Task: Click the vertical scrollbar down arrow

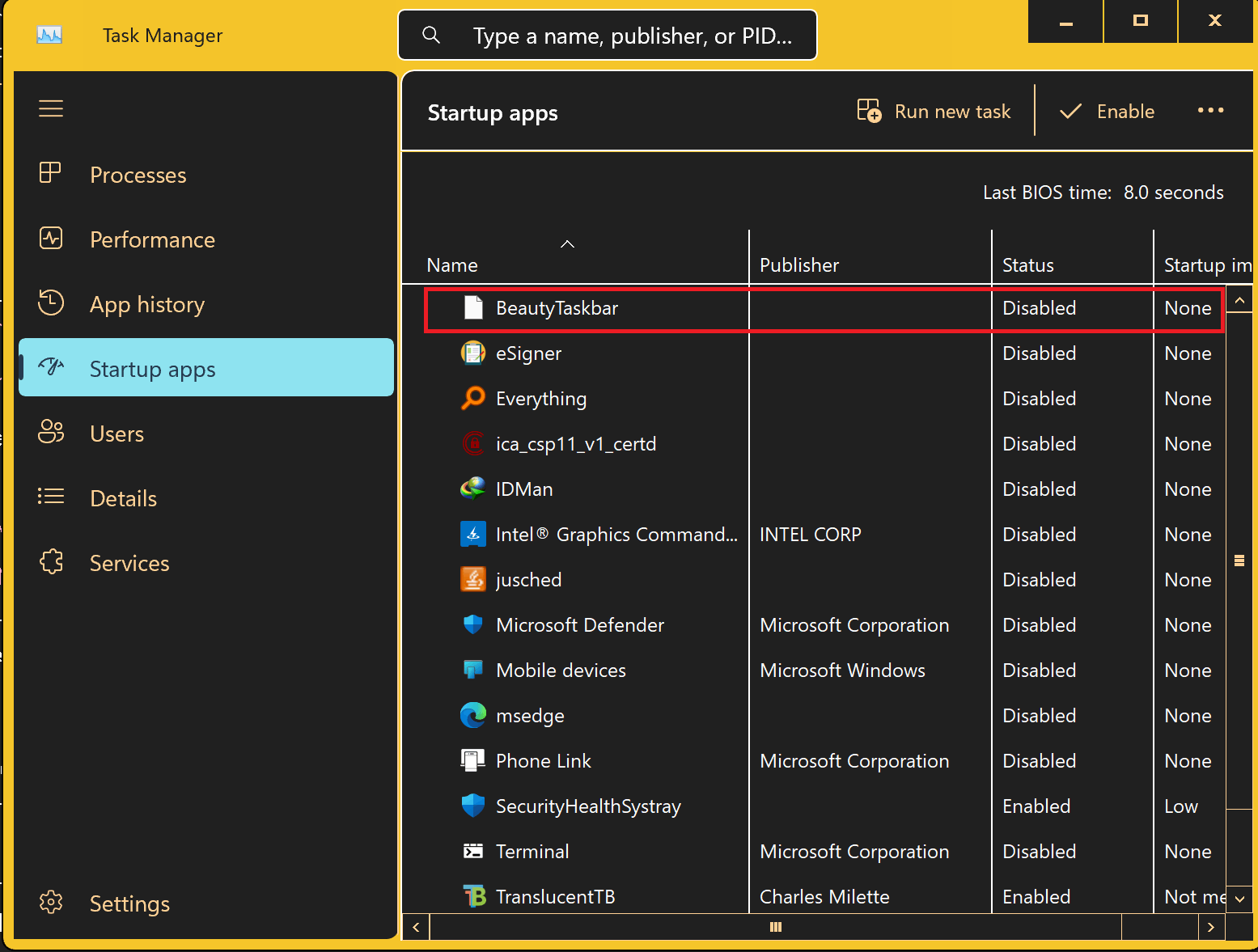Action: (x=1239, y=898)
